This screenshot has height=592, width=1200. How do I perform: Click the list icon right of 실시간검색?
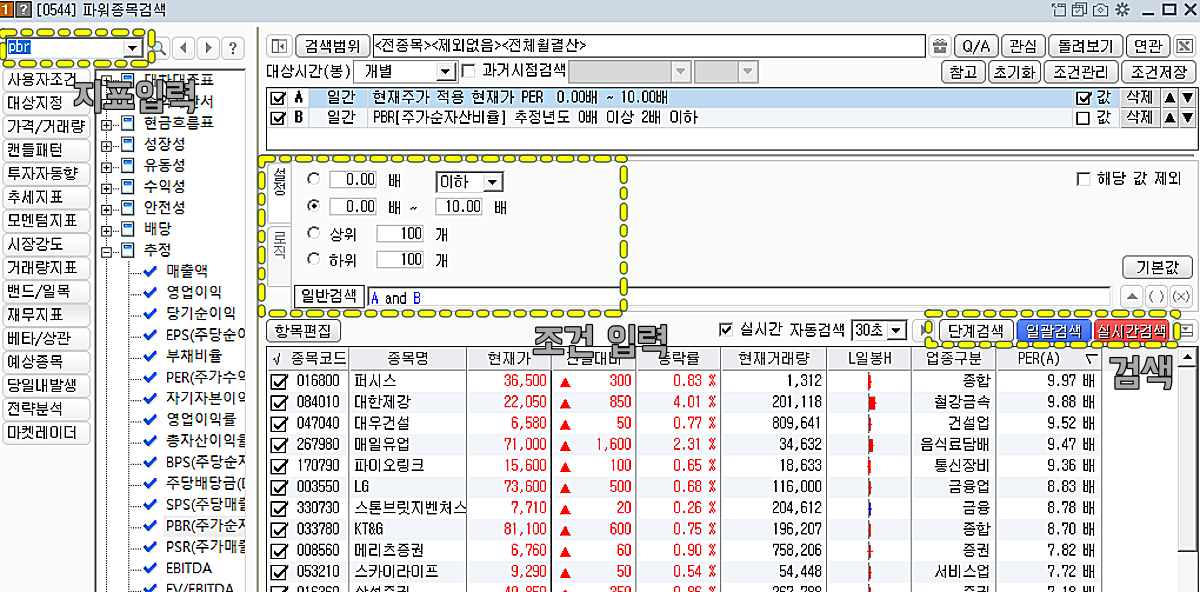click(1187, 330)
